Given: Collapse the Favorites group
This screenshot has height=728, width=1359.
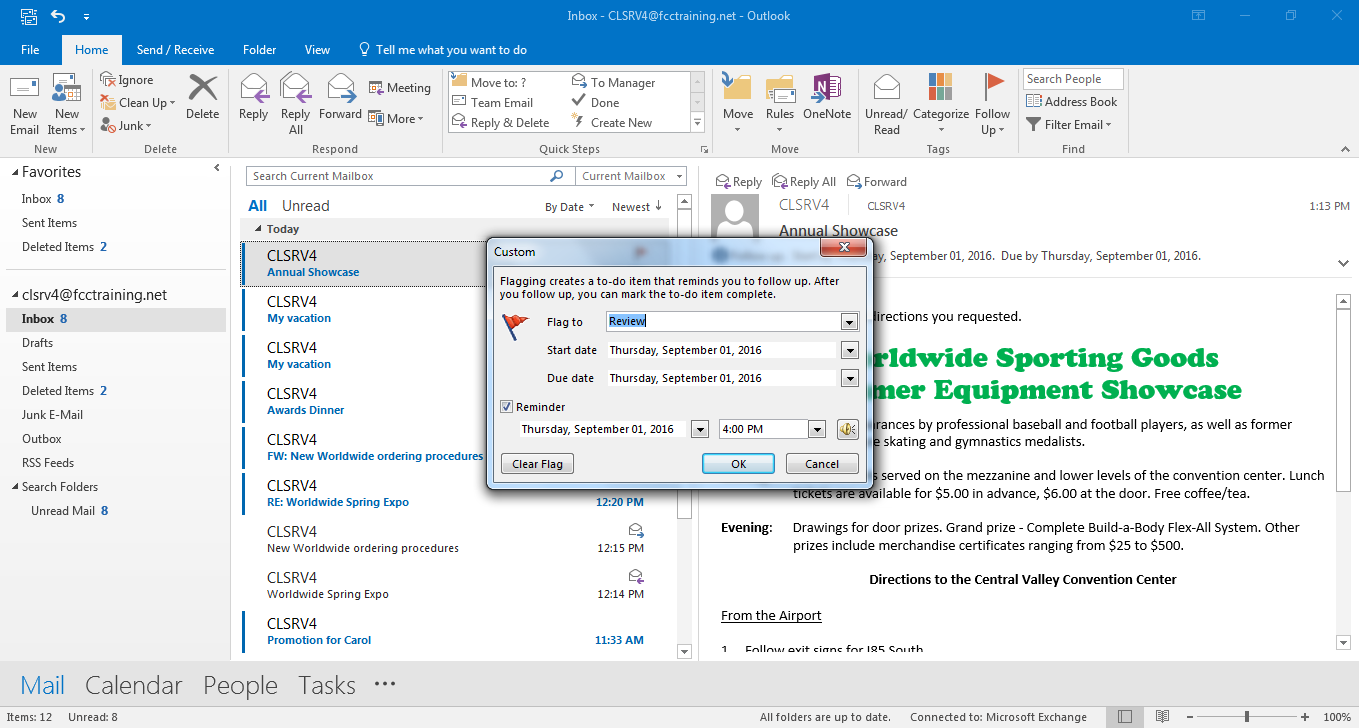Looking at the screenshot, I should [15, 172].
